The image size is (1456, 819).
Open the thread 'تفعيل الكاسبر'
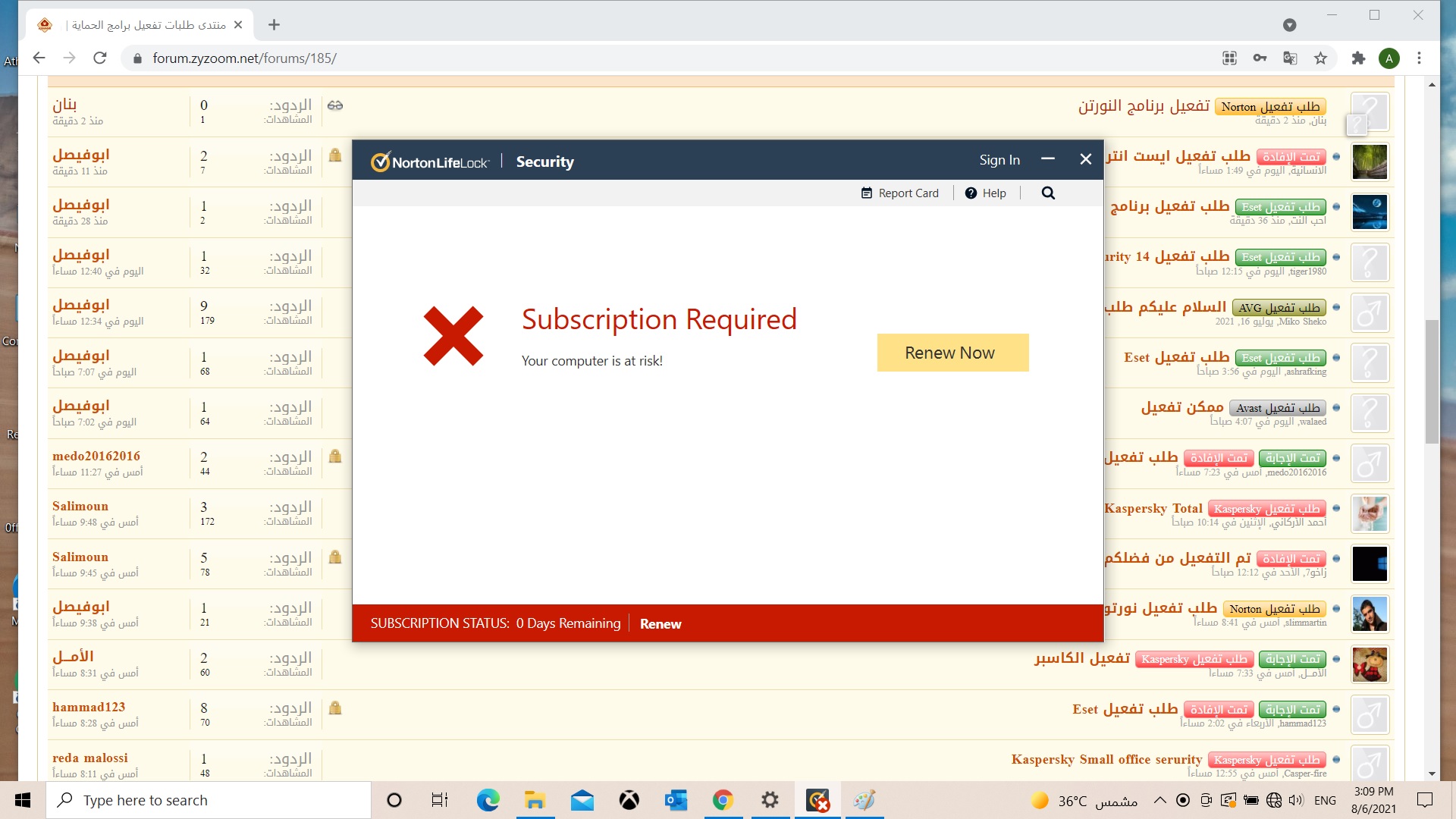point(1082,658)
